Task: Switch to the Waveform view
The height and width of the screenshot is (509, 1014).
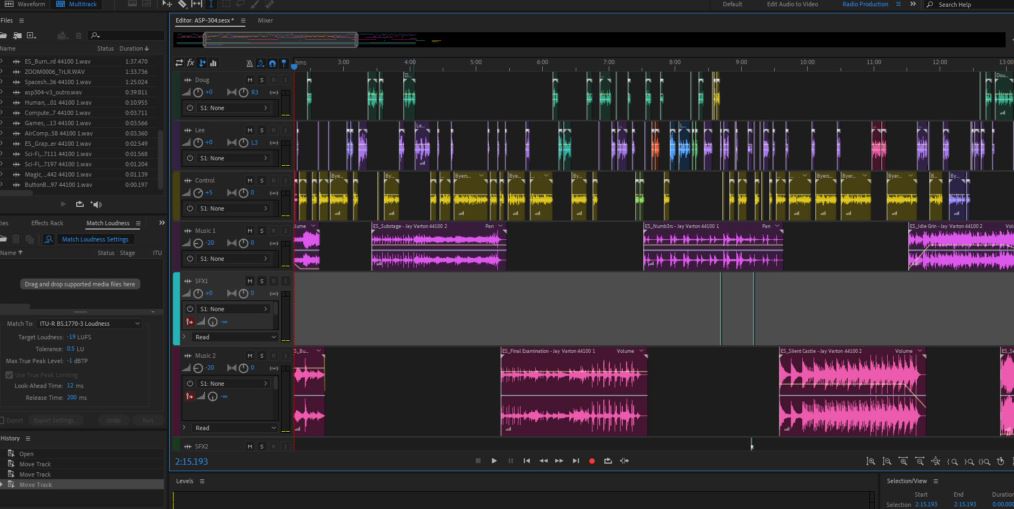Action: [x=27, y=4]
